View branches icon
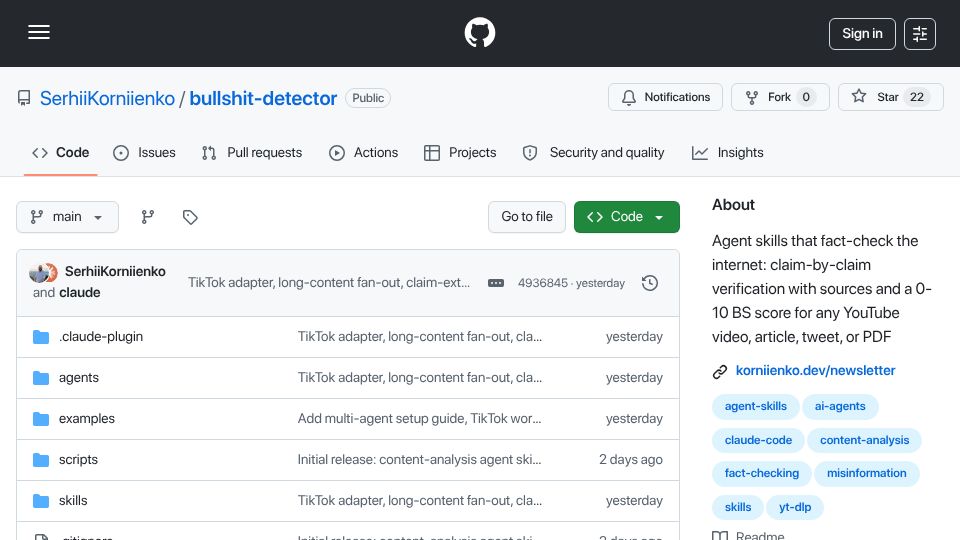This screenshot has height=540, width=960. click(148, 217)
